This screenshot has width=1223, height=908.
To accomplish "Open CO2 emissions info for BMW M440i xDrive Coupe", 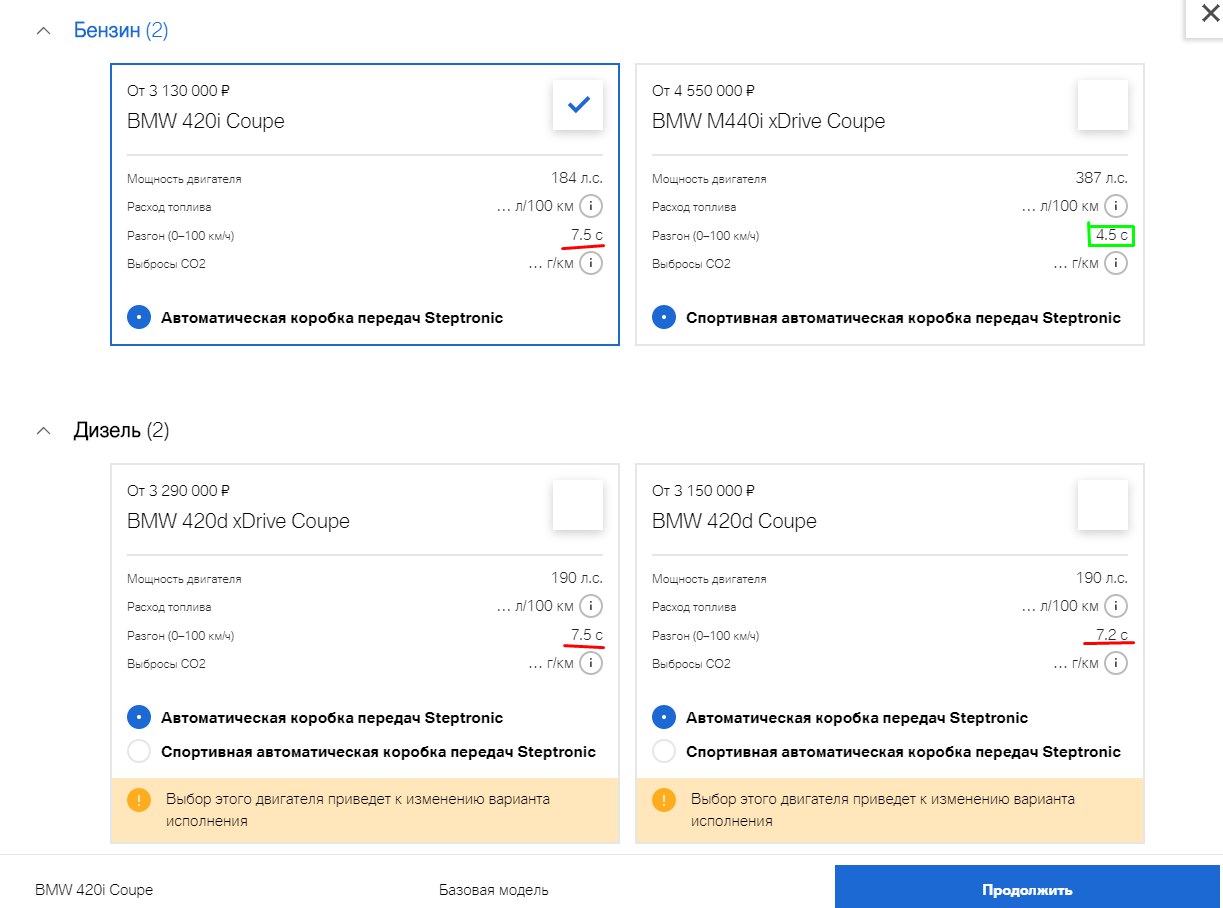I will tap(1116, 264).
